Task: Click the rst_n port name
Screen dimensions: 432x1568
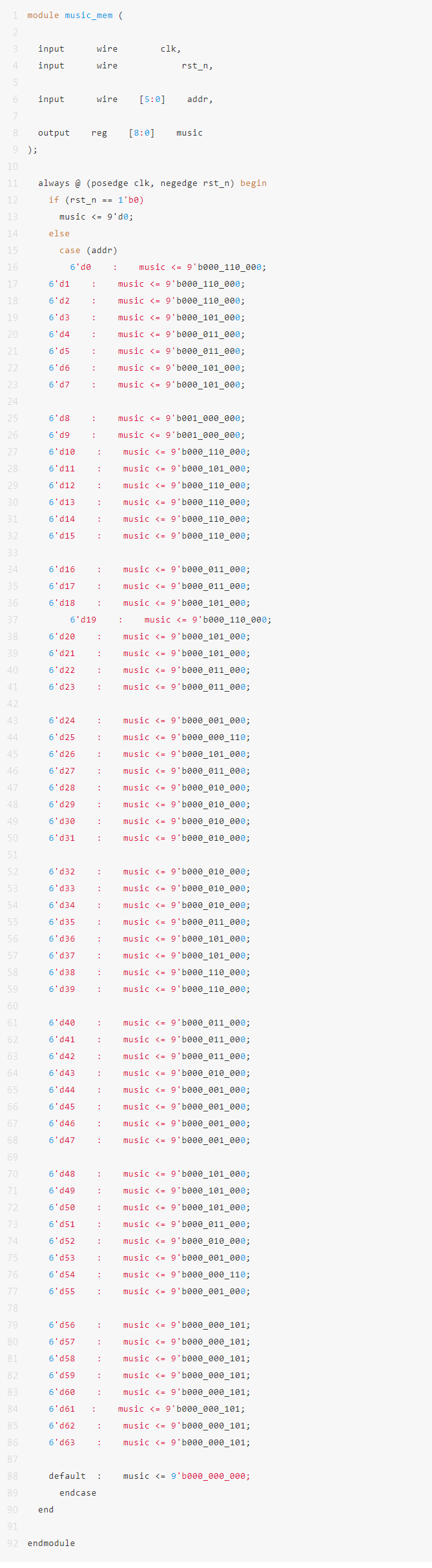Action: coord(195,65)
